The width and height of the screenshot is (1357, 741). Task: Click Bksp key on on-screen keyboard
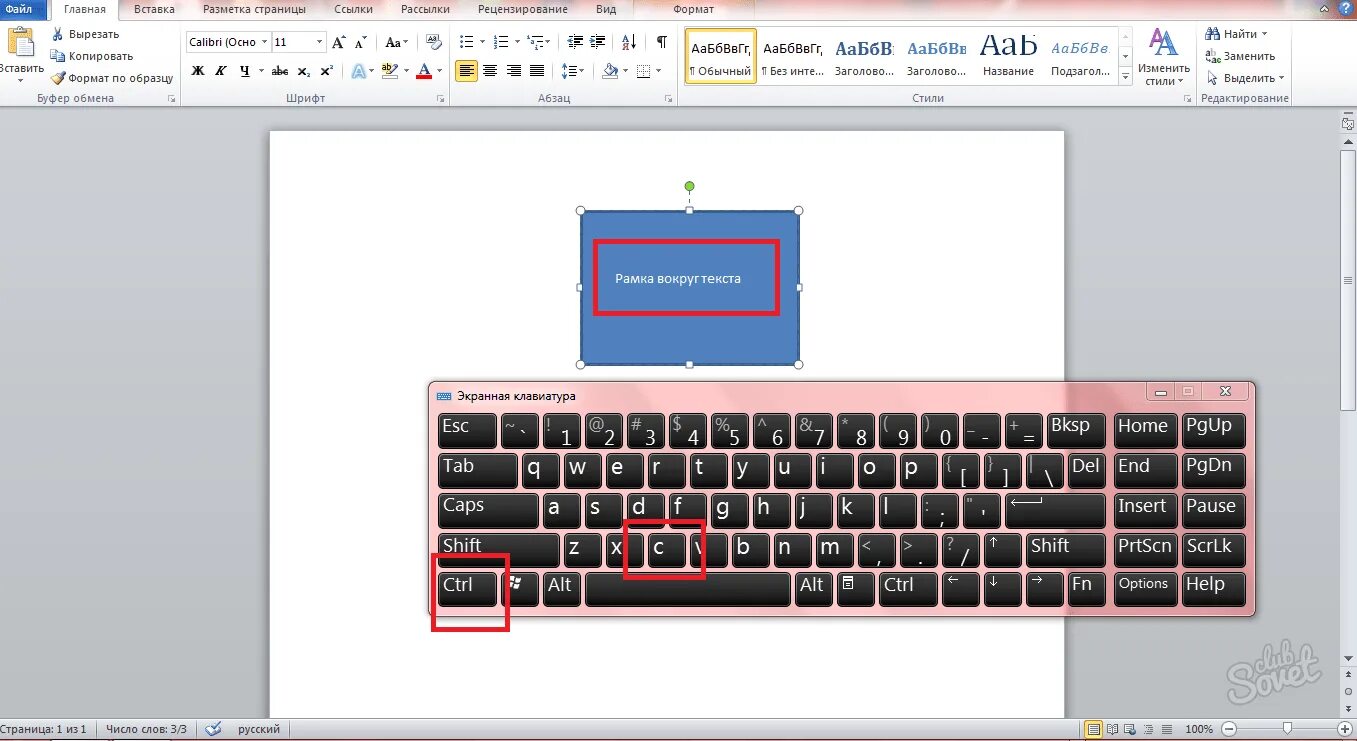point(1075,430)
